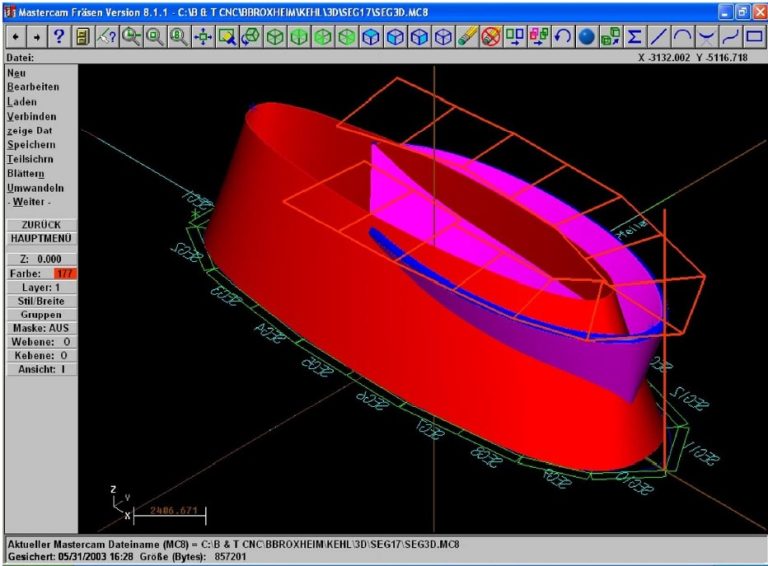The height and width of the screenshot is (566, 768).
Task: Open the Layer: 1 selector
Action: pyautogui.click(x=40, y=286)
